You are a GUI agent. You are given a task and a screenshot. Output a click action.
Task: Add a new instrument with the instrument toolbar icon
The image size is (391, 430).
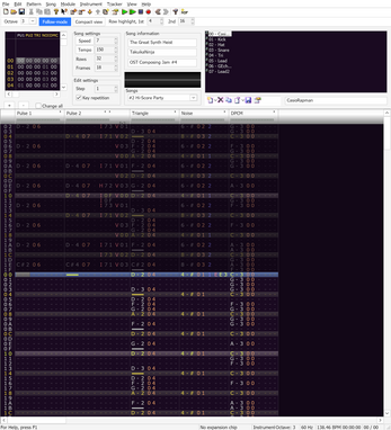(210, 100)
